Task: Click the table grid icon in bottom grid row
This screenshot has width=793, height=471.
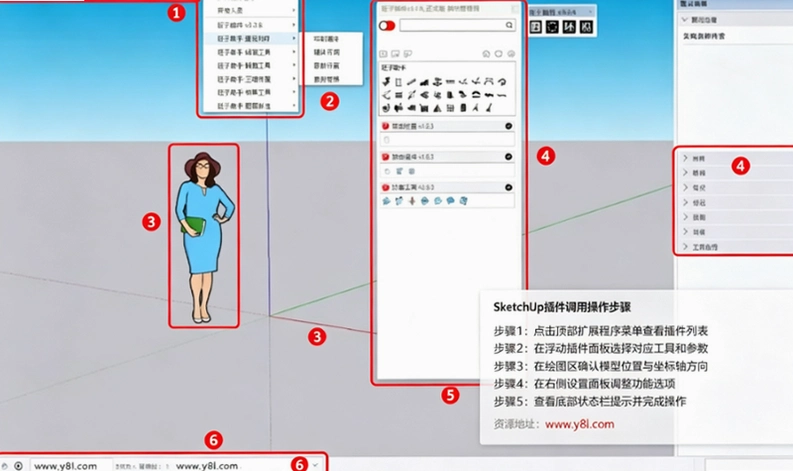Action: [450, 108]
